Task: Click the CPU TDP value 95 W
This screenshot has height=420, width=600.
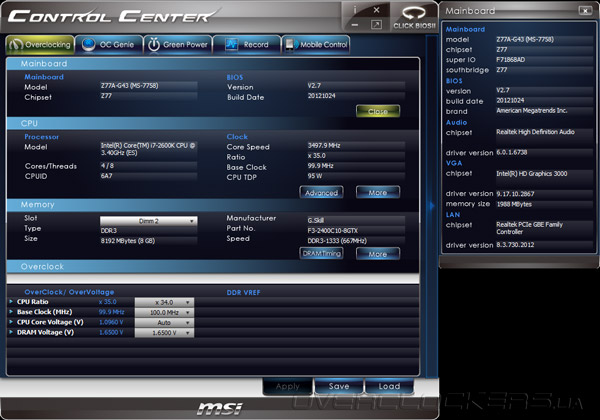Action: click(356, 176)
